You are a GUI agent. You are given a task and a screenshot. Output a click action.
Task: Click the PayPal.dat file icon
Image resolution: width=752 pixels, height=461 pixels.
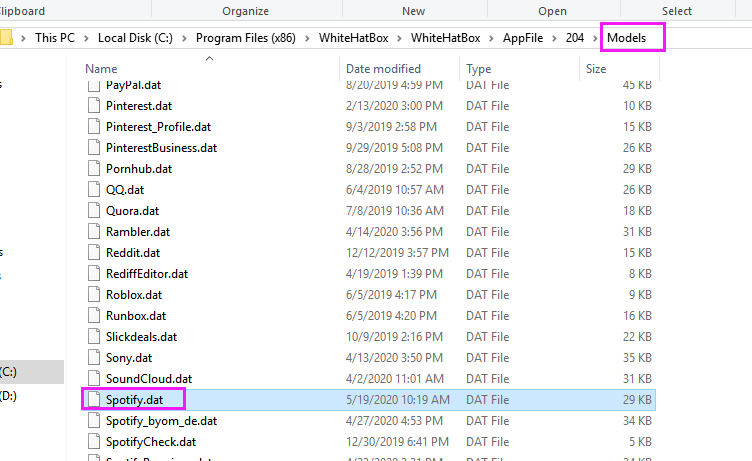(x=93, y=85)
